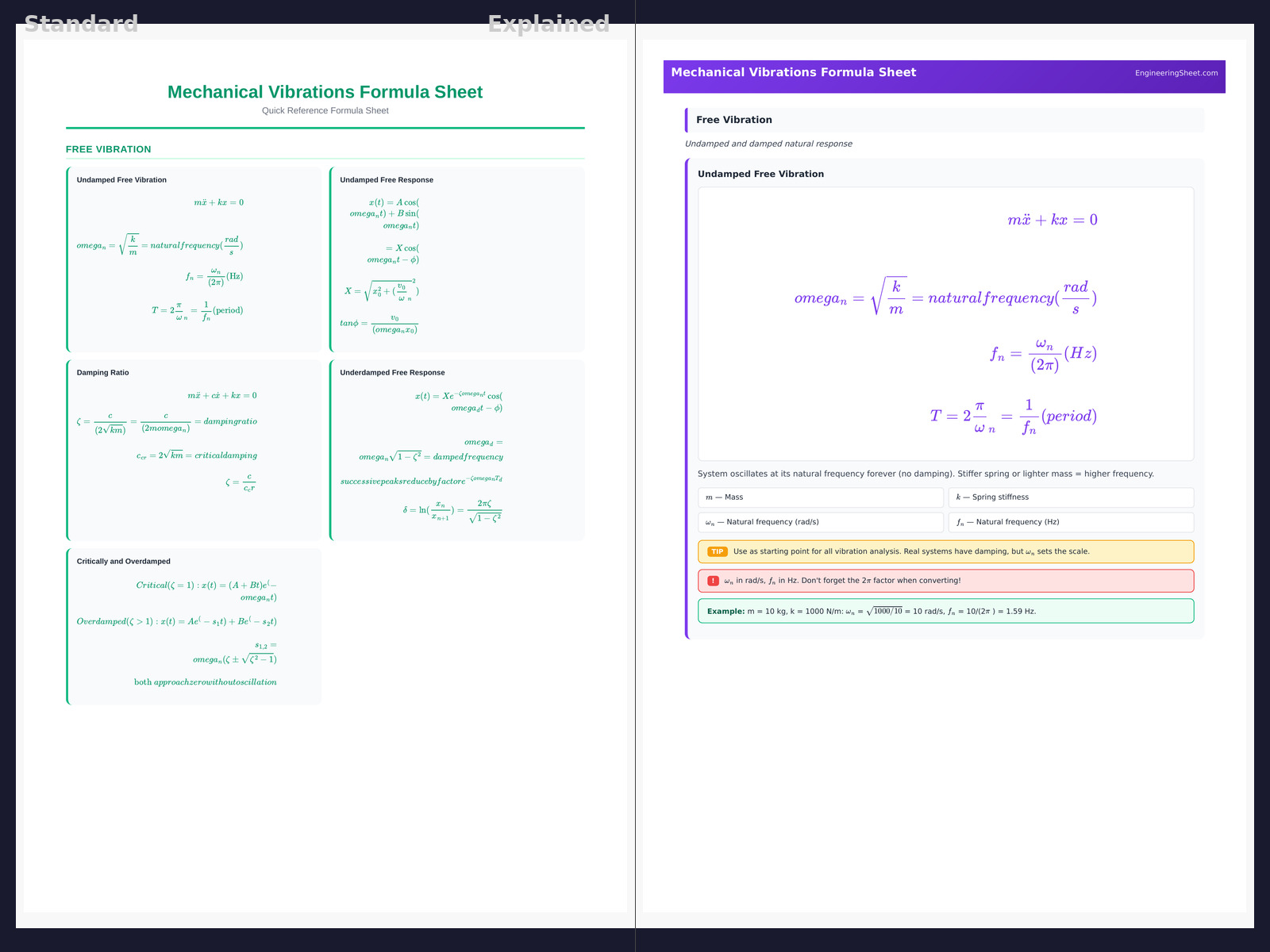Image resolution: width=1270 pixels, height=952 pixels.
Task: Click the large purple mẍ + kx = 0 equation
Action: (x=1052, y=220)
